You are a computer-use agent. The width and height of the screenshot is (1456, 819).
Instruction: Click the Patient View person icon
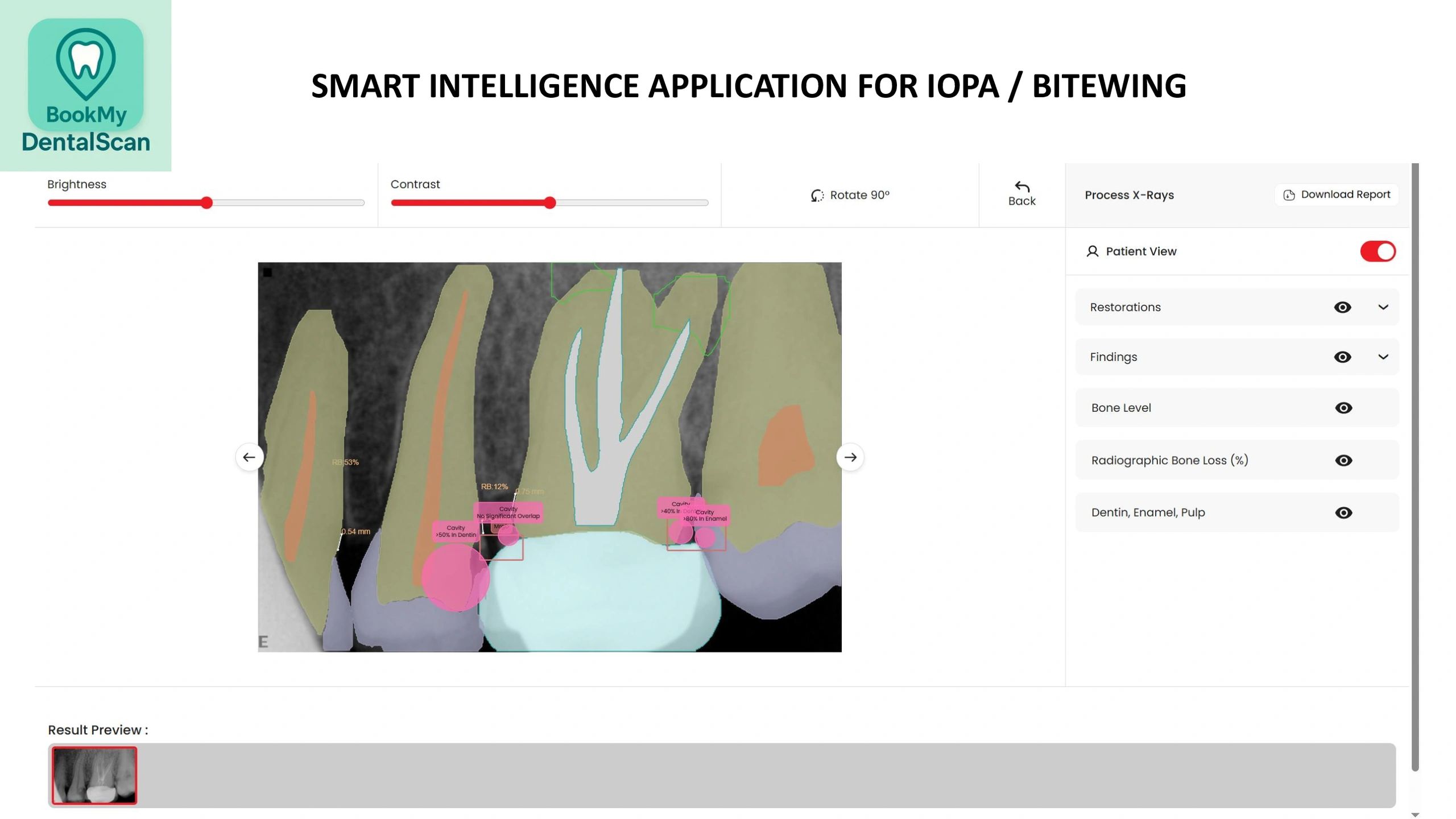click(x=1092, y=251)
